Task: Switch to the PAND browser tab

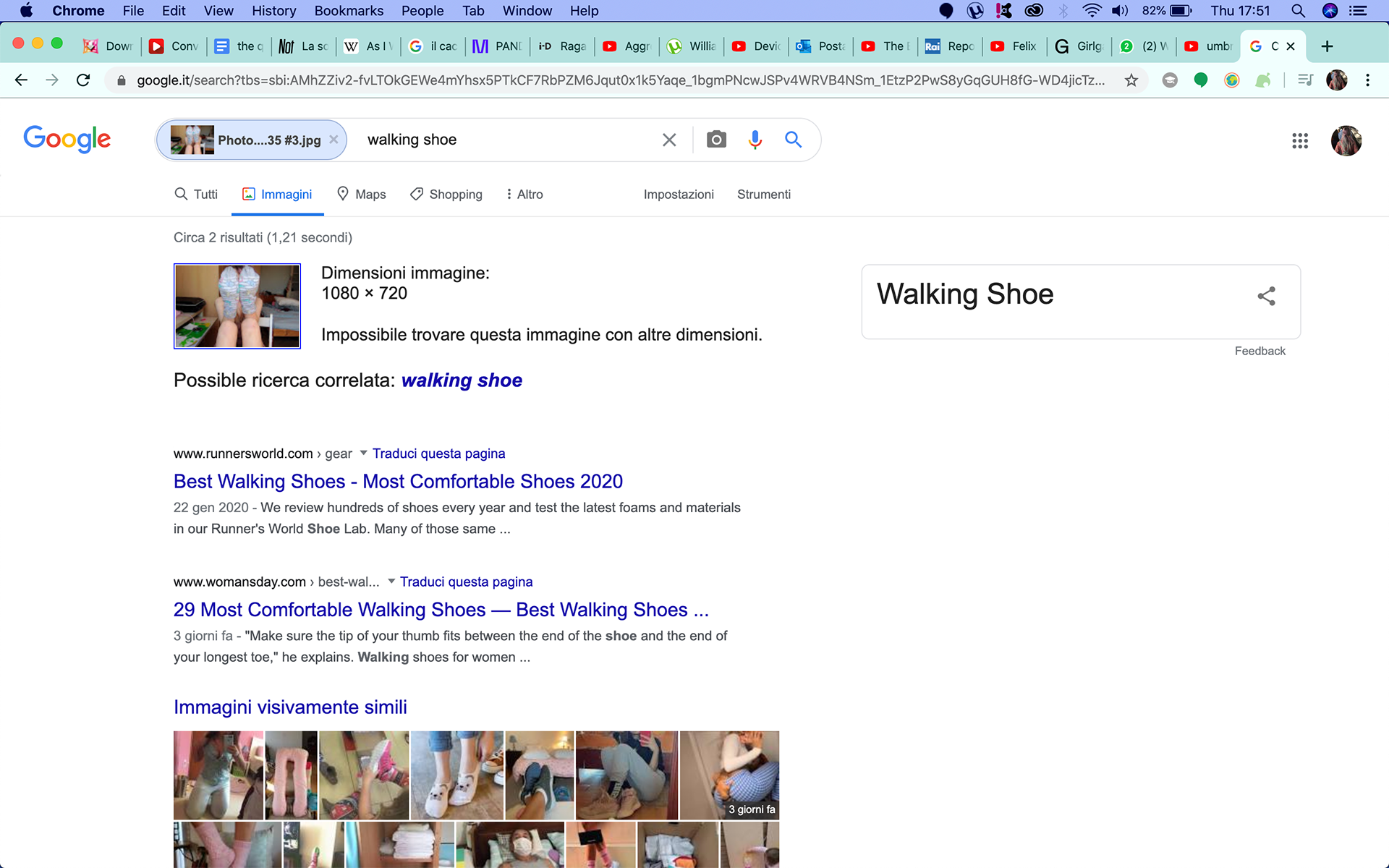Action: click(497, 46)
